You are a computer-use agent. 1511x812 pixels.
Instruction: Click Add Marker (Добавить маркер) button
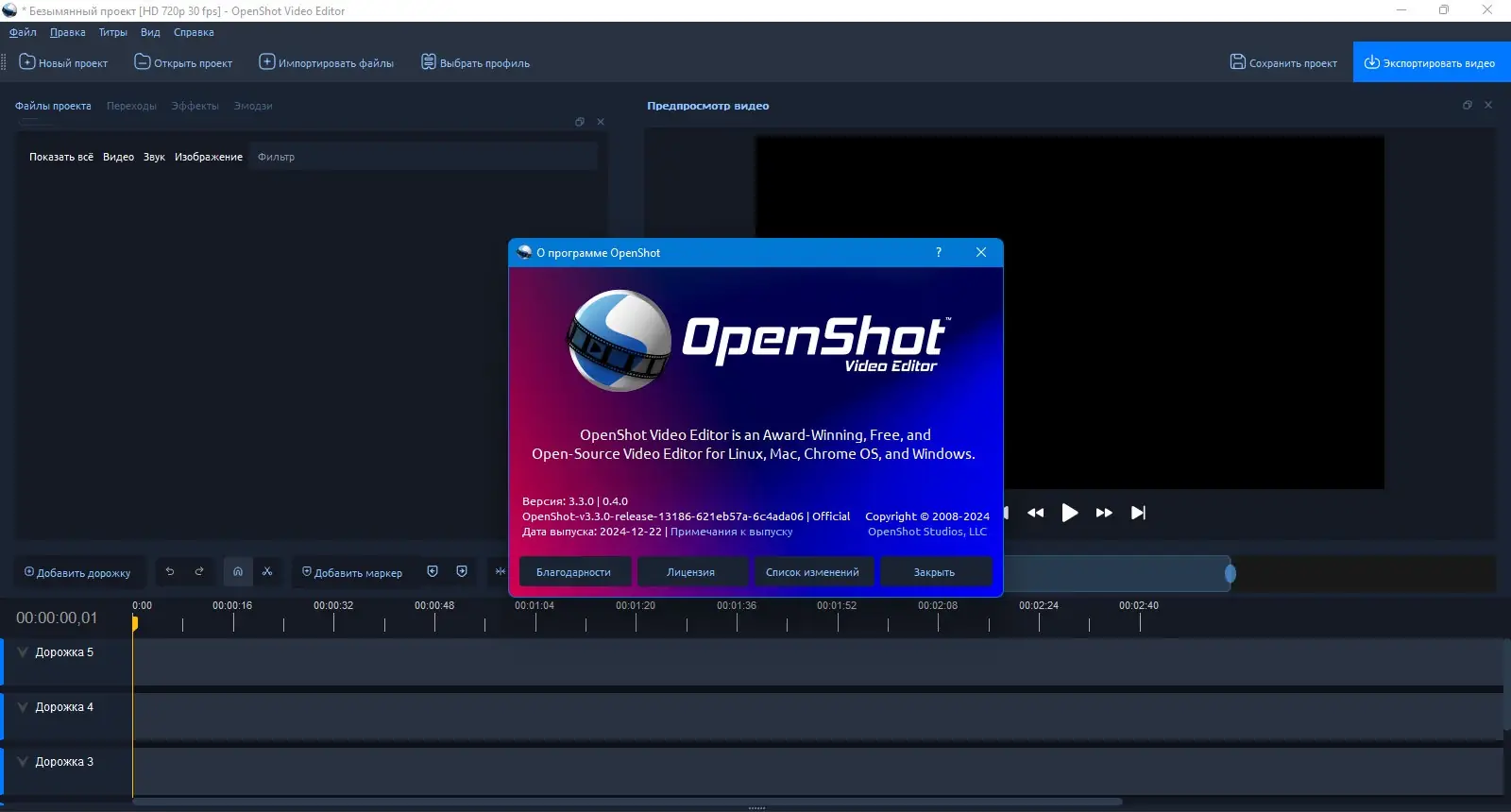[352, 572]
